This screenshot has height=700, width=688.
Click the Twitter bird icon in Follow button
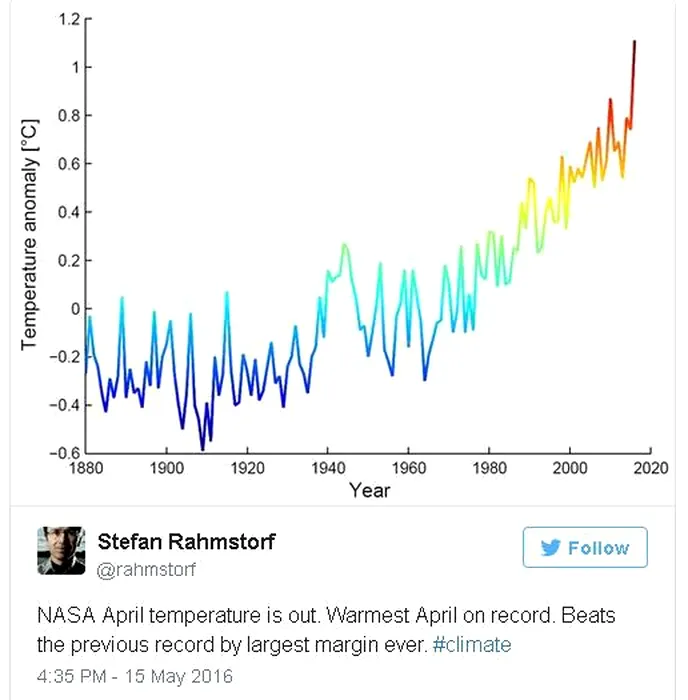point(551,548)
